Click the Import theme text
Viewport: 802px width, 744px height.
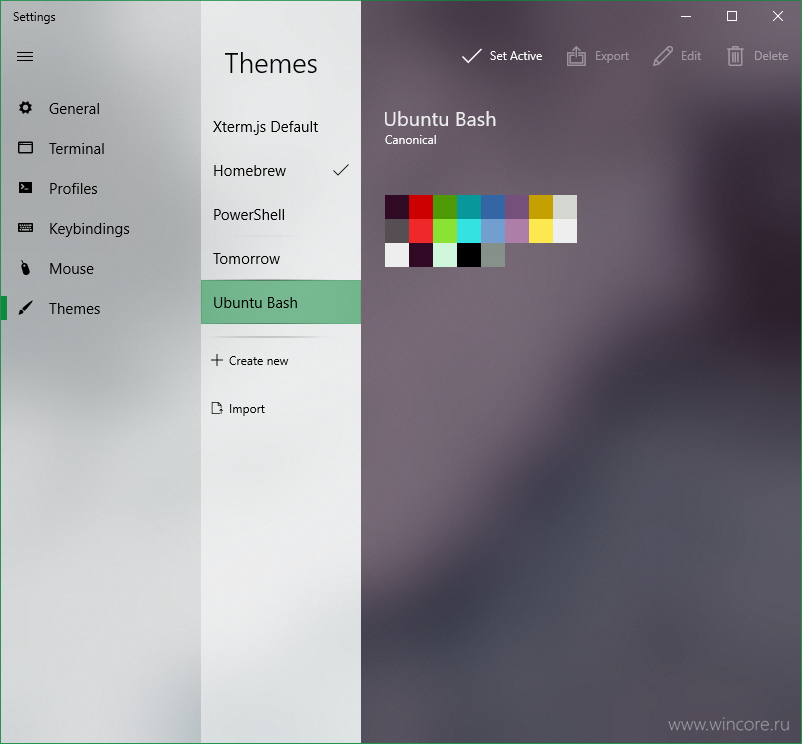click(x=247, y=409)
